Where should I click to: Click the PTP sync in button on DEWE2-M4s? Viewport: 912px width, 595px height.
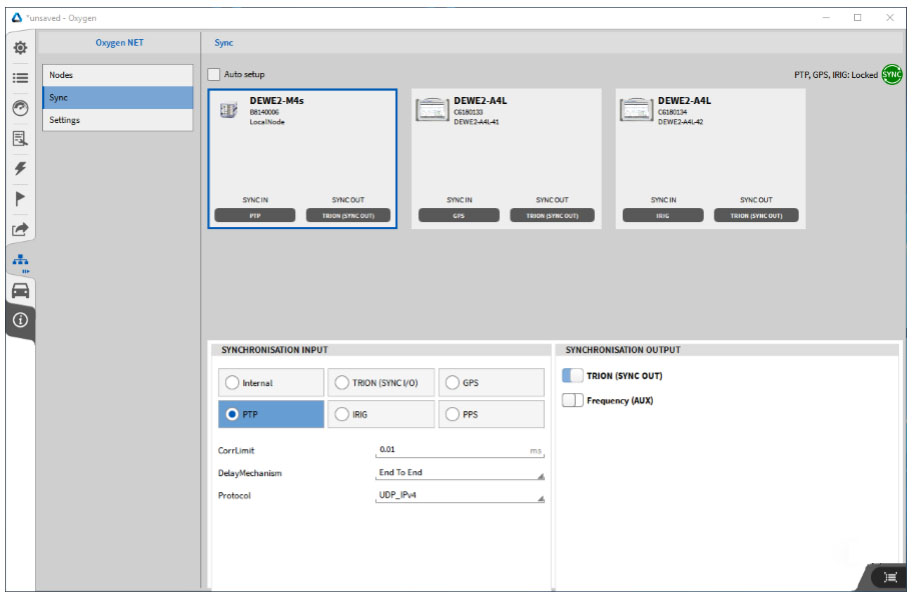tap(255, 215)
